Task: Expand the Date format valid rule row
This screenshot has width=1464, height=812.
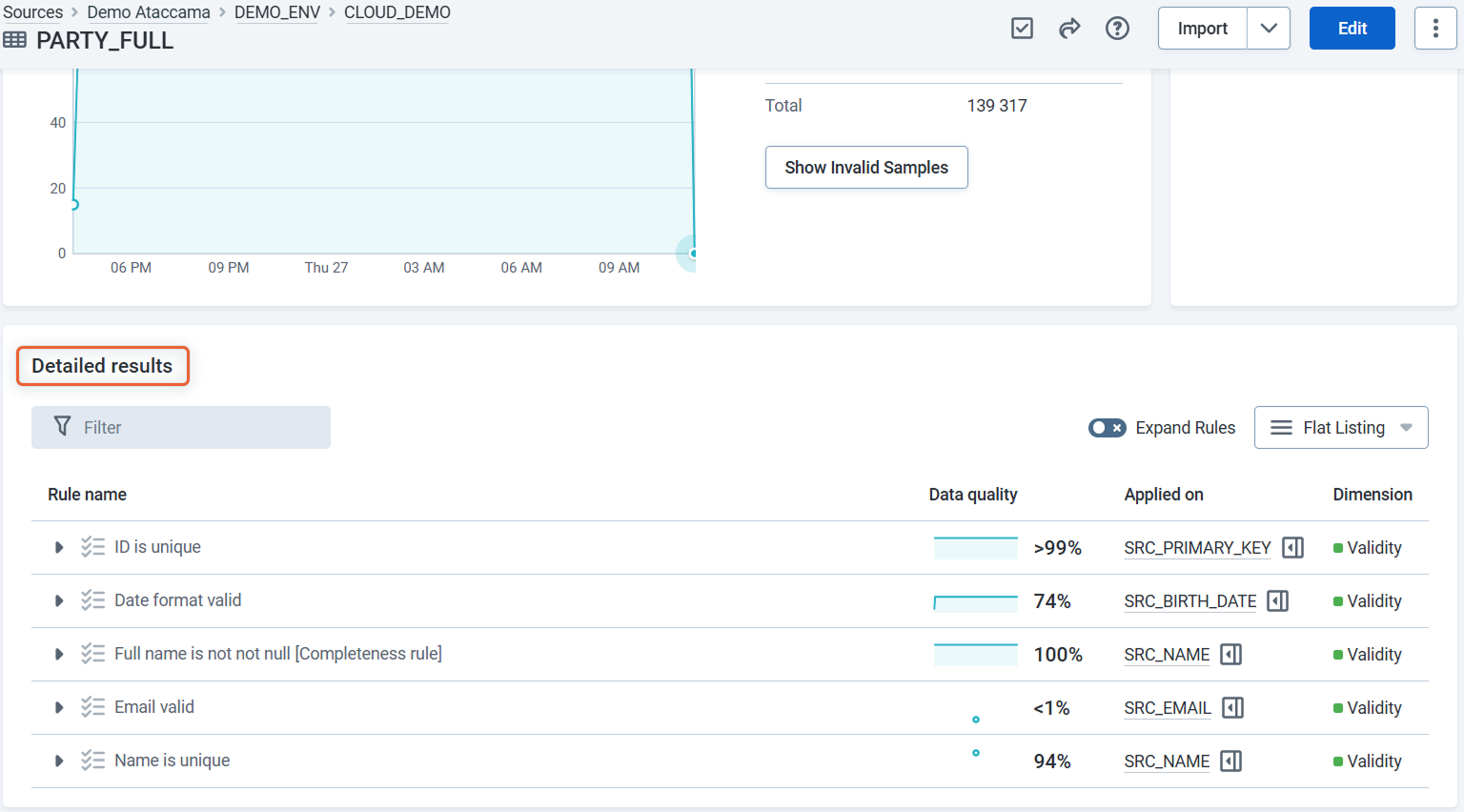Action: (58, 600)
